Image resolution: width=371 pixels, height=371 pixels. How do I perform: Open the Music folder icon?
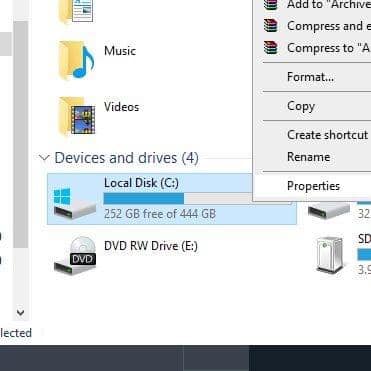[76, 60]
